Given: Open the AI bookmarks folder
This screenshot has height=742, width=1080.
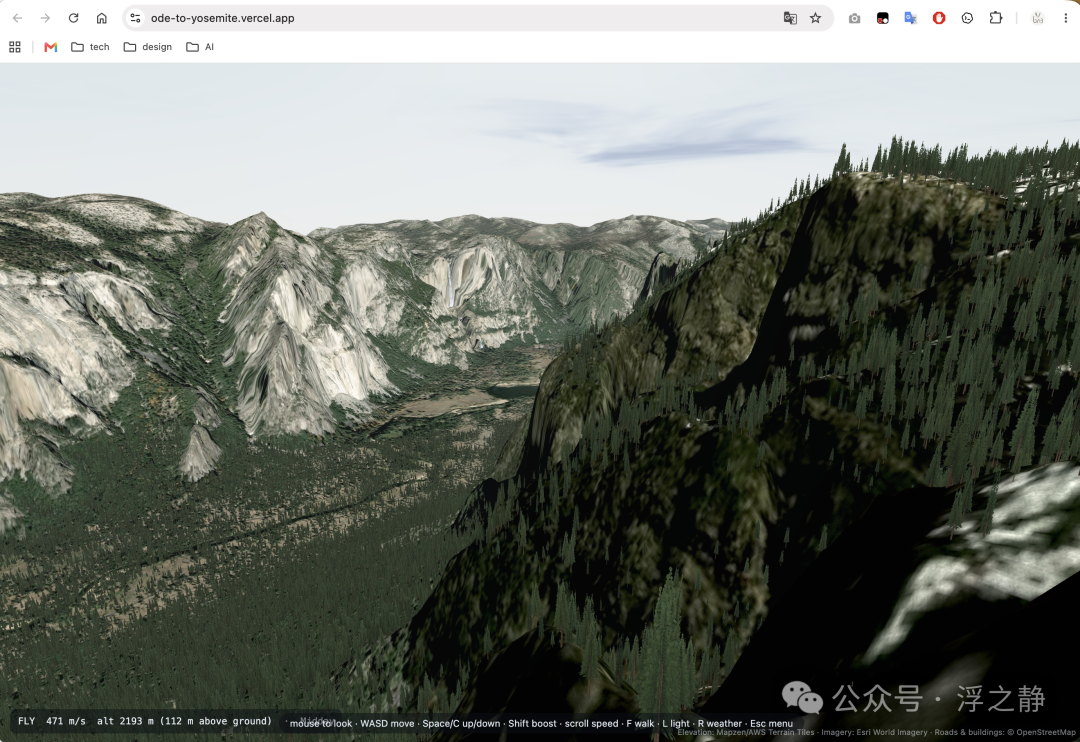Looking at the screenshot, I should click(x=200, y=47).
